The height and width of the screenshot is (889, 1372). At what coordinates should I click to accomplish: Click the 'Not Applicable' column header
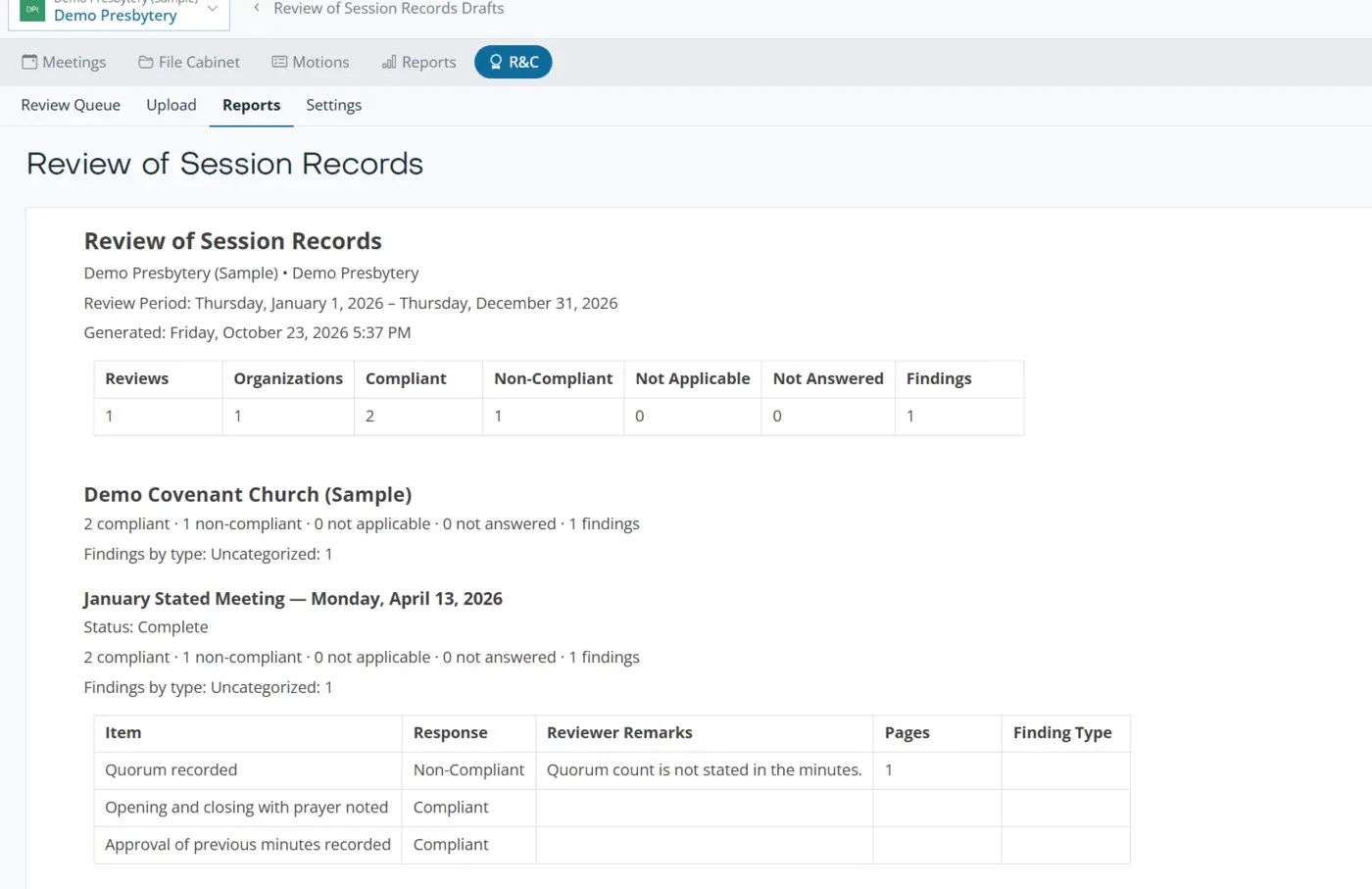coord(693,379)
